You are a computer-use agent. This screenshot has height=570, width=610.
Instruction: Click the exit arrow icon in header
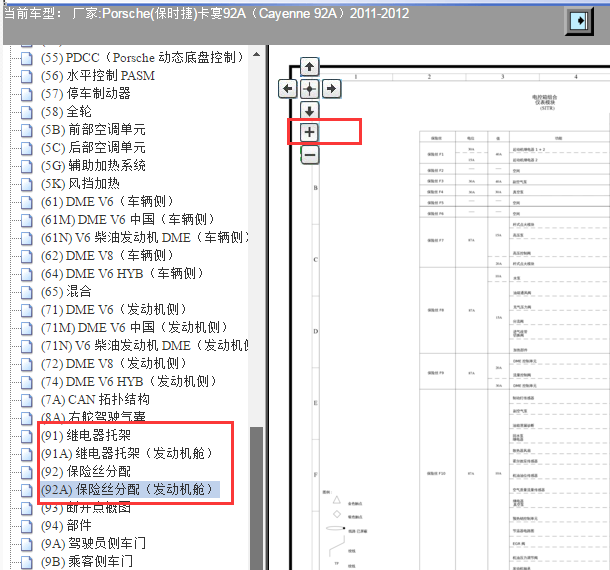tap(579, 21)
